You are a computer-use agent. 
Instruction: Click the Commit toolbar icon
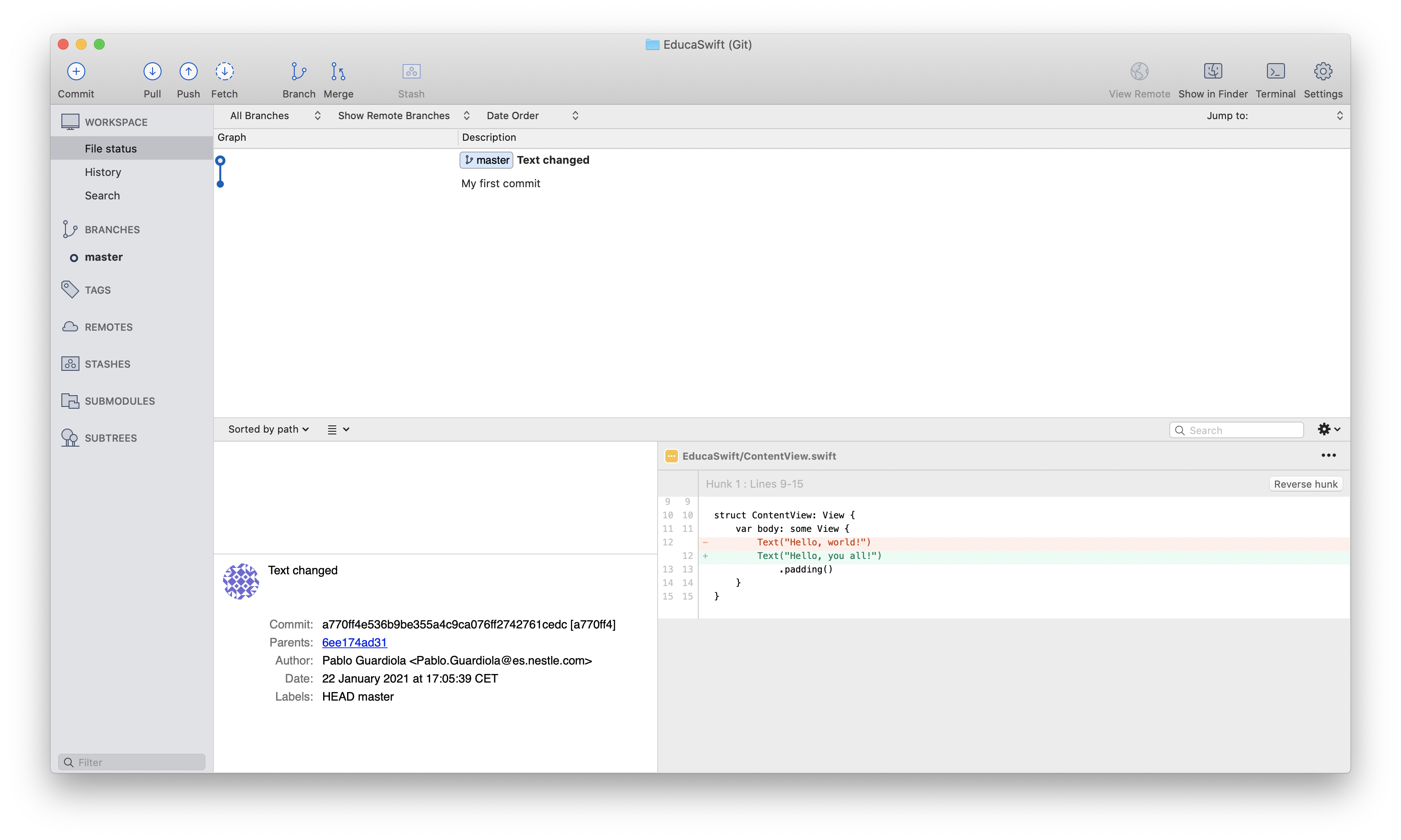[76, 71]
